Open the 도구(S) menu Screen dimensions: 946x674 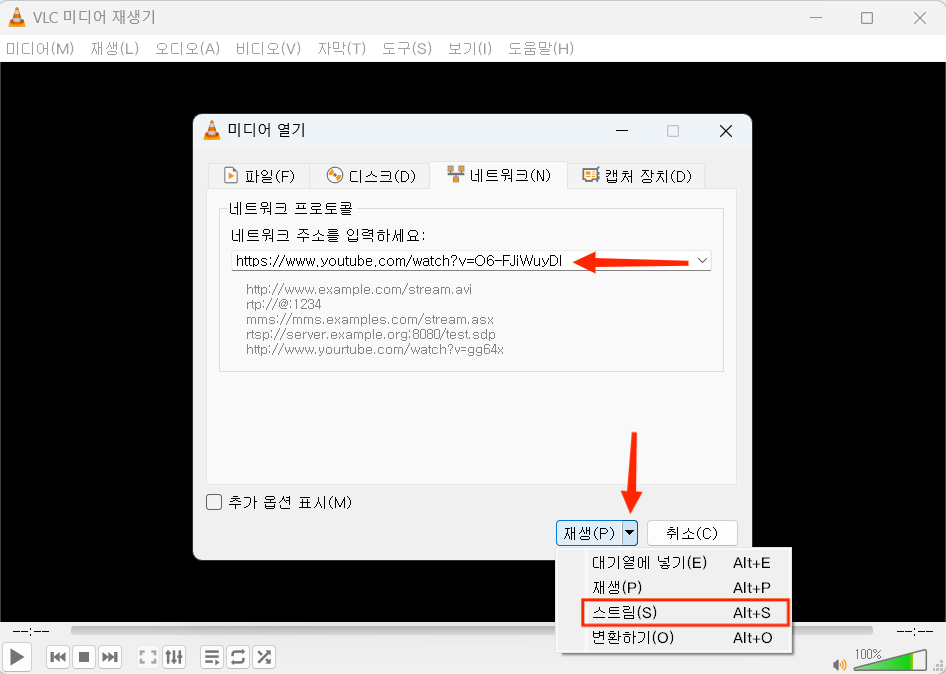[x=406, y=47]
